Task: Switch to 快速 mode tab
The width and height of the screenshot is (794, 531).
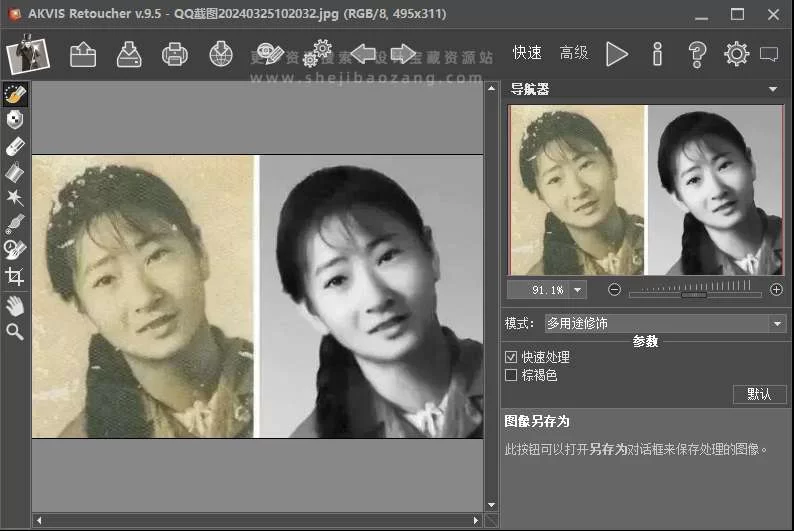Action: click(527, 53)
